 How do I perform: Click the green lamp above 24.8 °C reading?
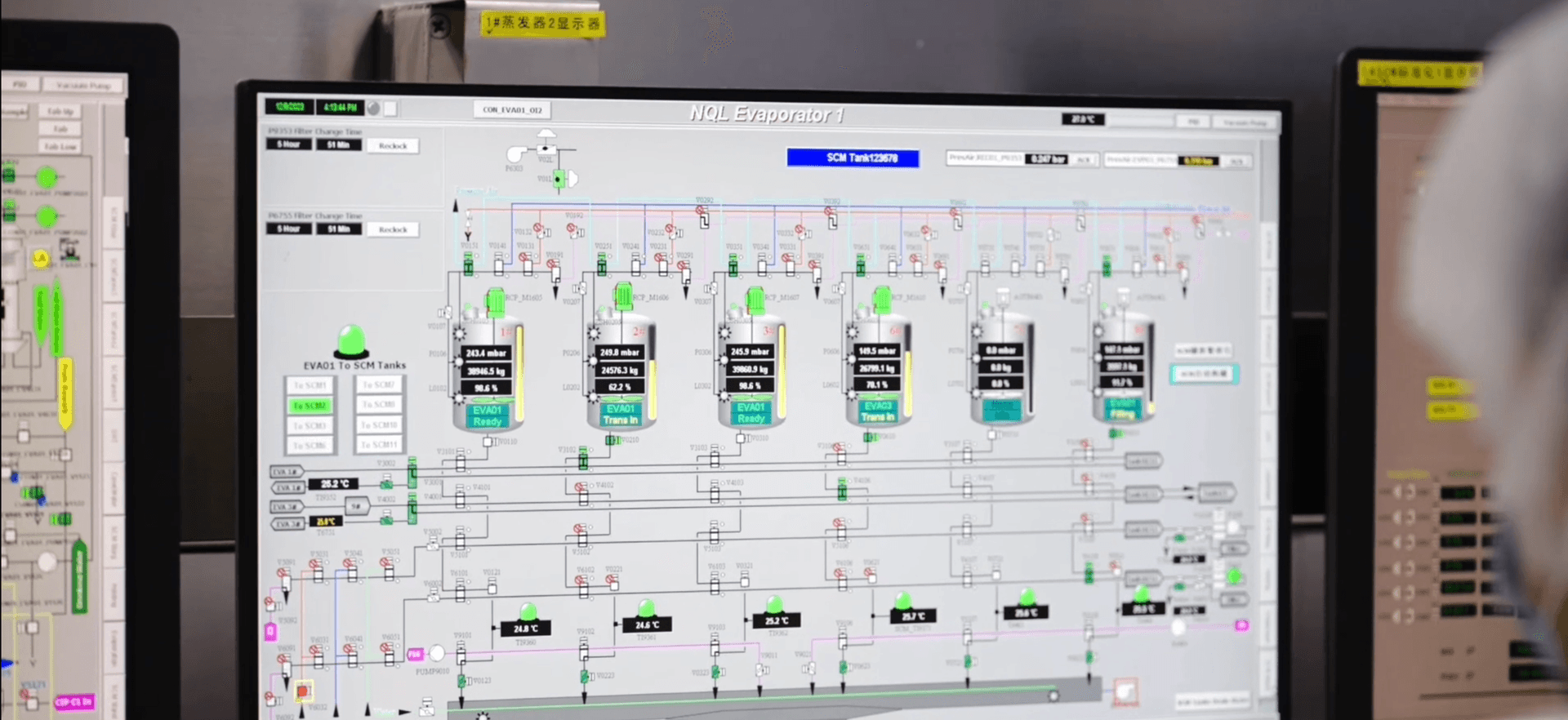click(x=528, y=611)
